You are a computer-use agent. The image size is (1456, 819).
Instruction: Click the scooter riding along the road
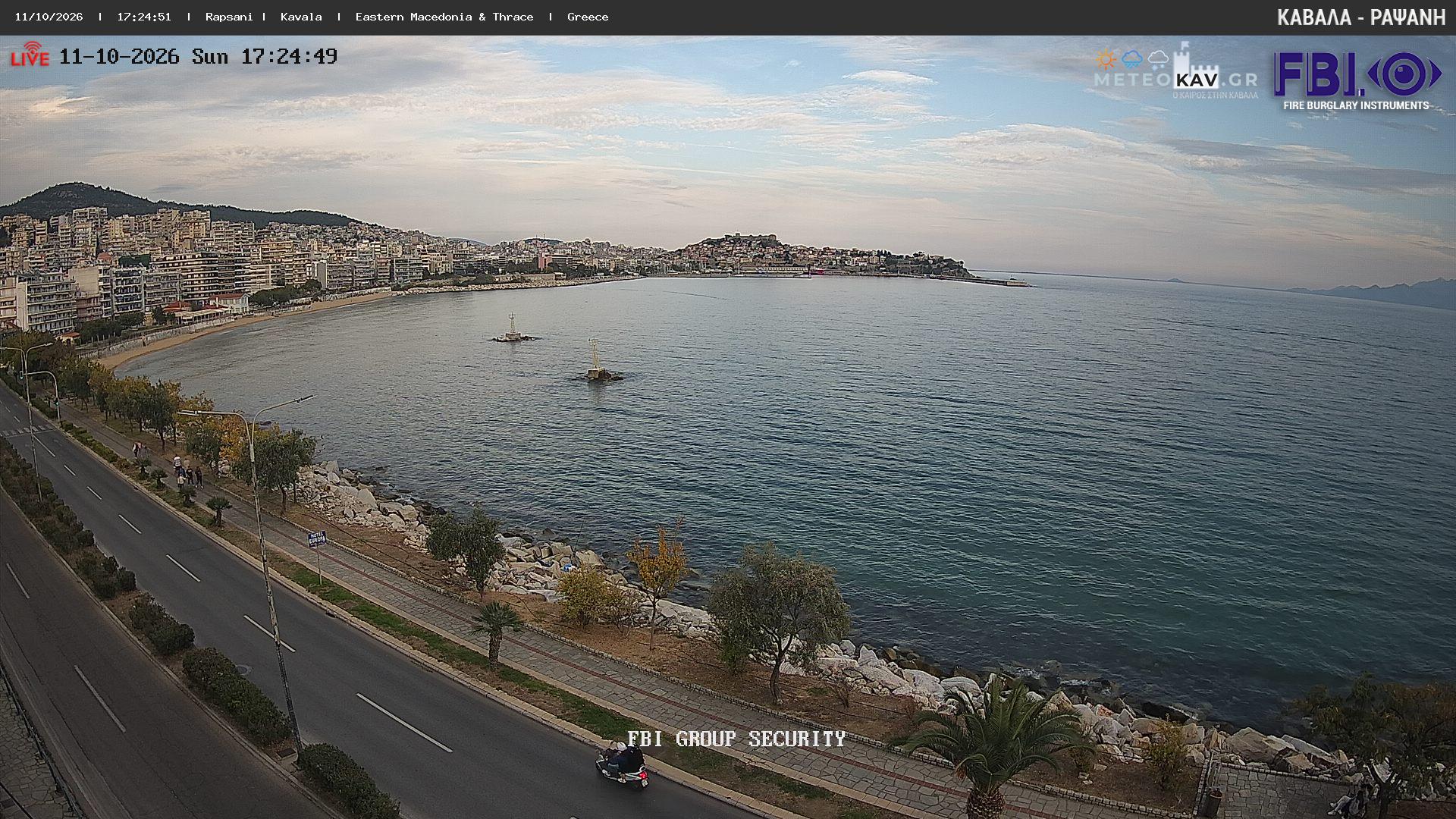click(623, 764)
